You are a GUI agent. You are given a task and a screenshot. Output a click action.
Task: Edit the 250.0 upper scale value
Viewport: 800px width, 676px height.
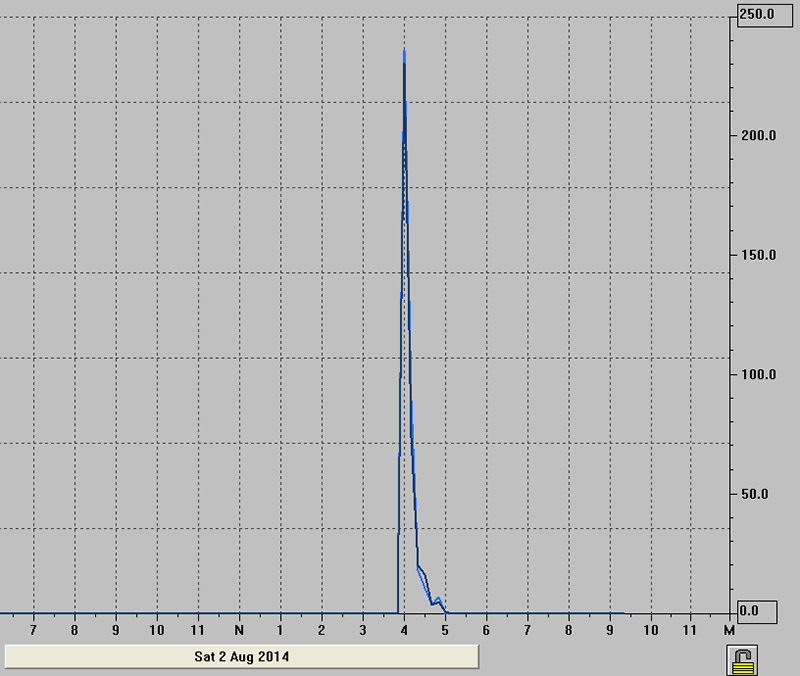click(765, 14)
